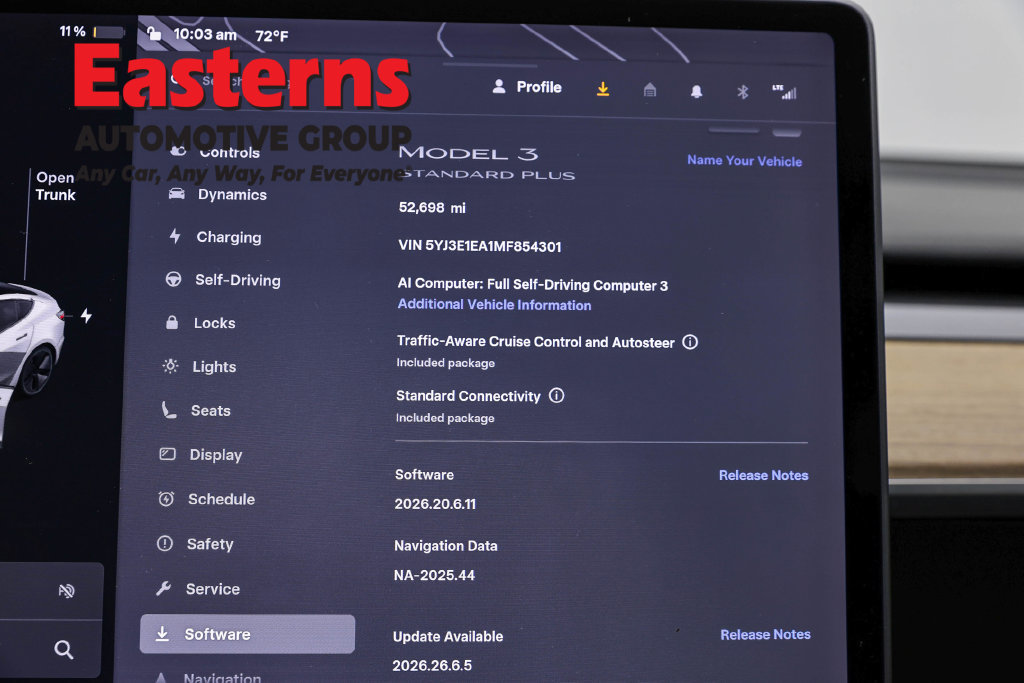
Task: Tap the crossed-out audio mute icon
Action: [66, 591]
